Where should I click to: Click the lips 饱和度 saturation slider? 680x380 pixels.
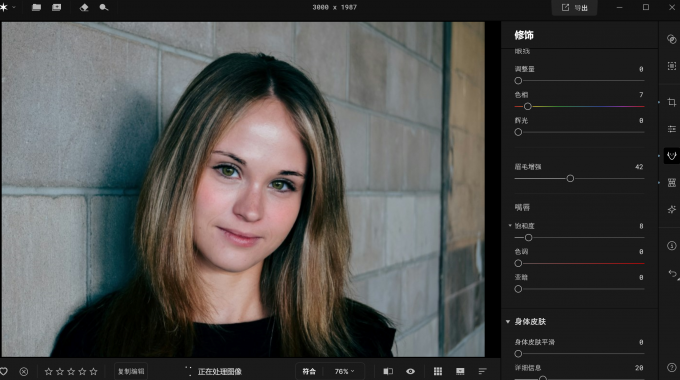(579, 238)
